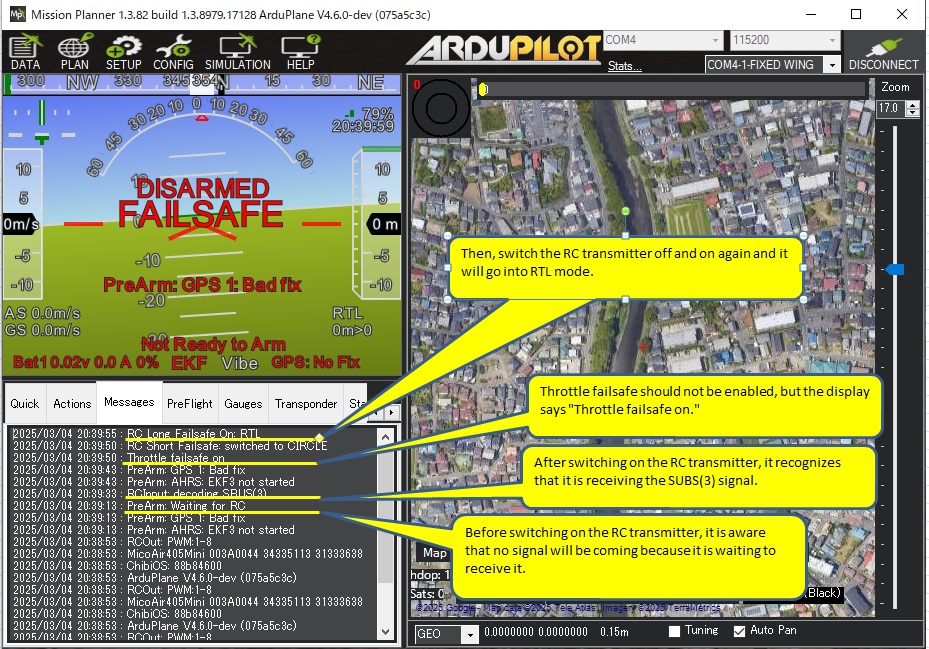Click the map zoom value stepper down arrow

(x=913, y=113)
